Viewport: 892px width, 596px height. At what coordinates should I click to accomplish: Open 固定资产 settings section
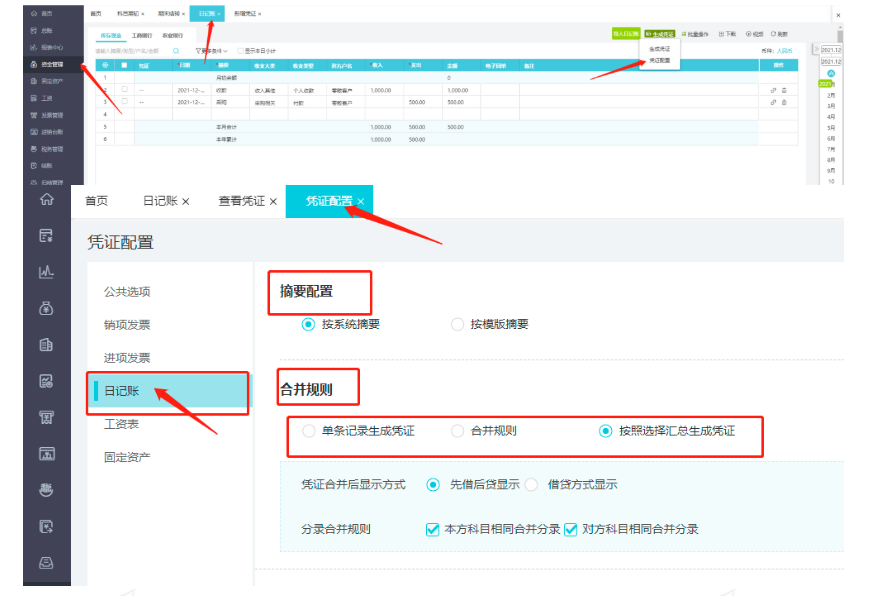(127, 457)
